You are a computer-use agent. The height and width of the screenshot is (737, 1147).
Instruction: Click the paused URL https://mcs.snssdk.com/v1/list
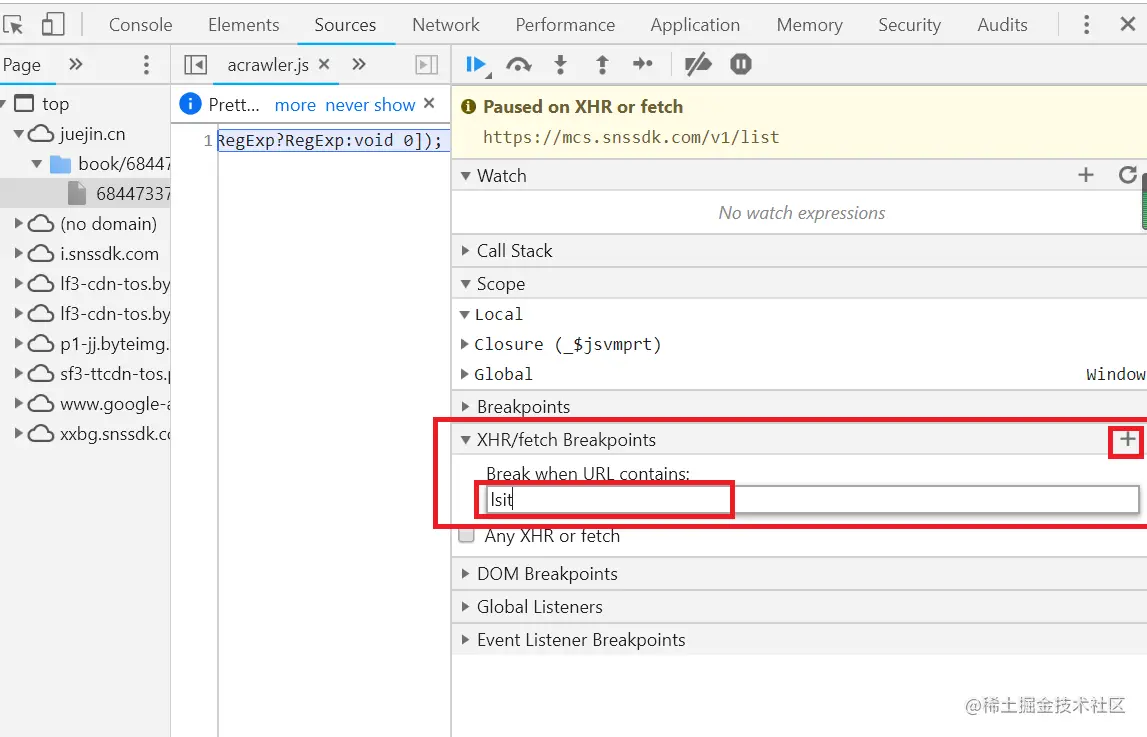click(631, 137)
